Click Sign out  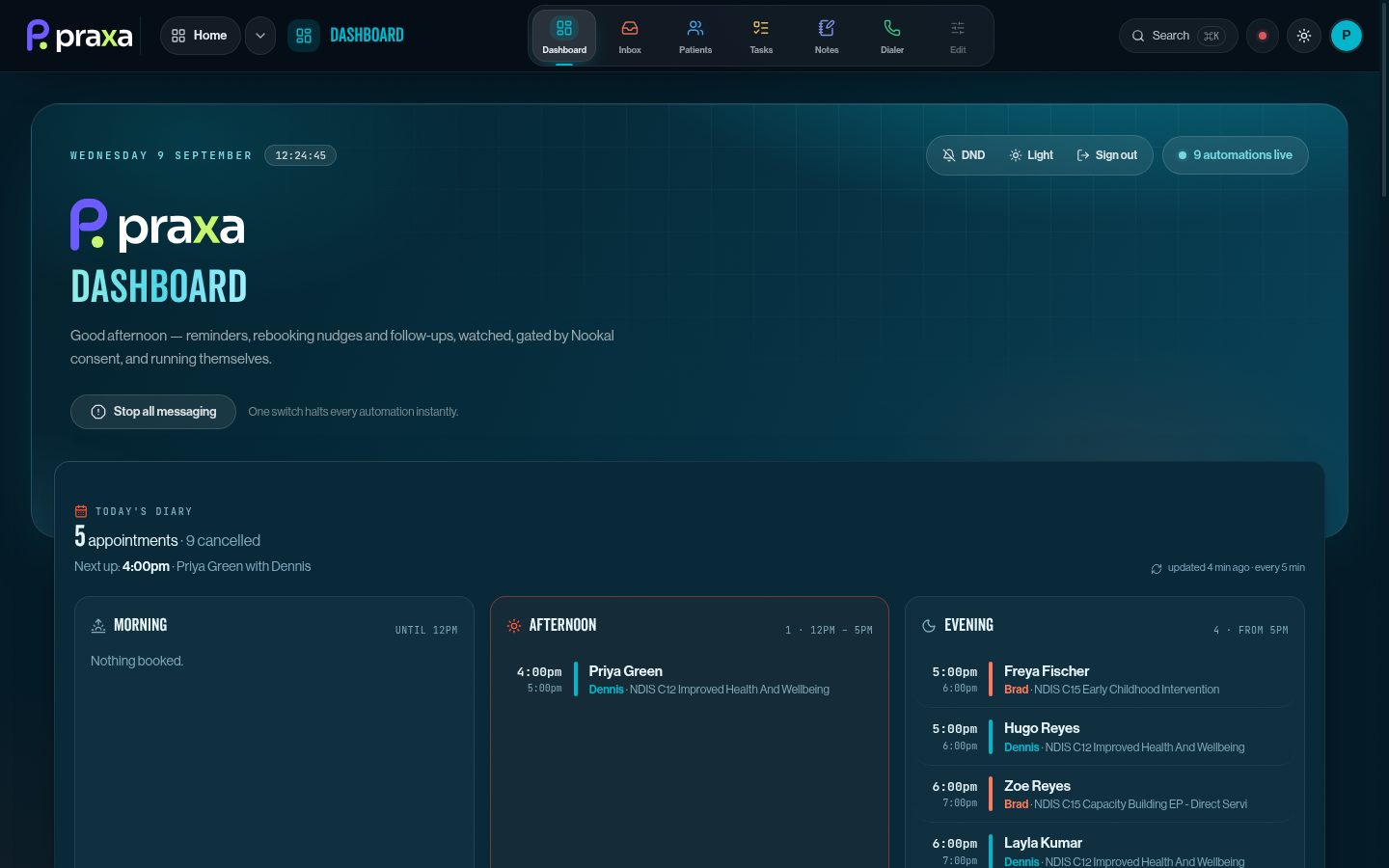[x=1107, y=155]
